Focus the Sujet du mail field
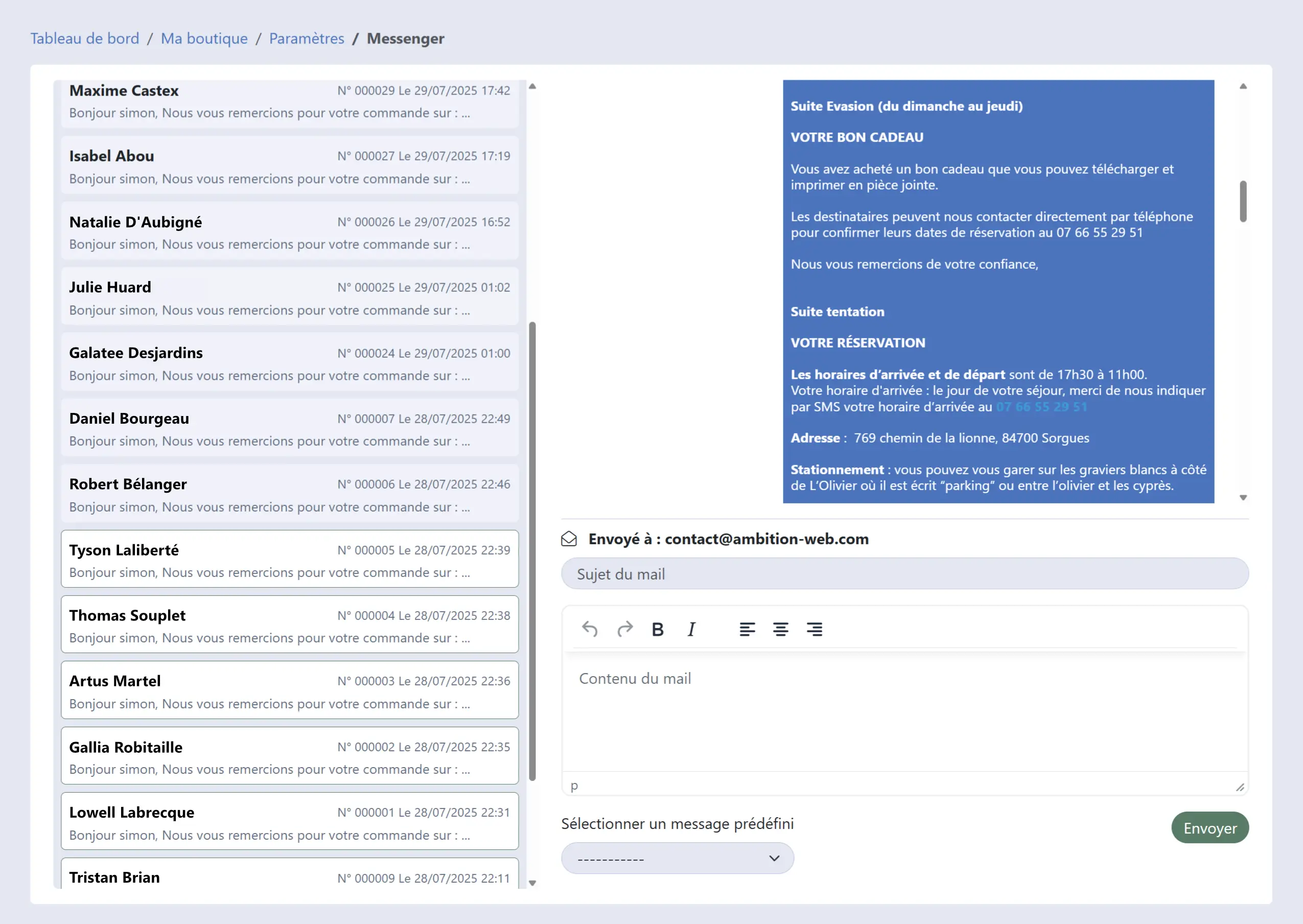This screenshot has height=924, width=1303. point(904,573)
